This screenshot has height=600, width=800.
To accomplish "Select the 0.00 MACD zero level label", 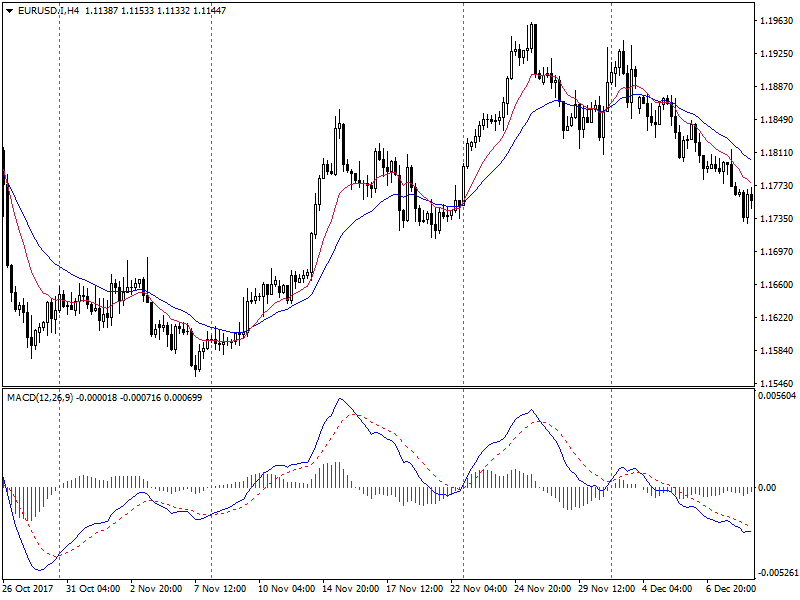I will (767, 488).
